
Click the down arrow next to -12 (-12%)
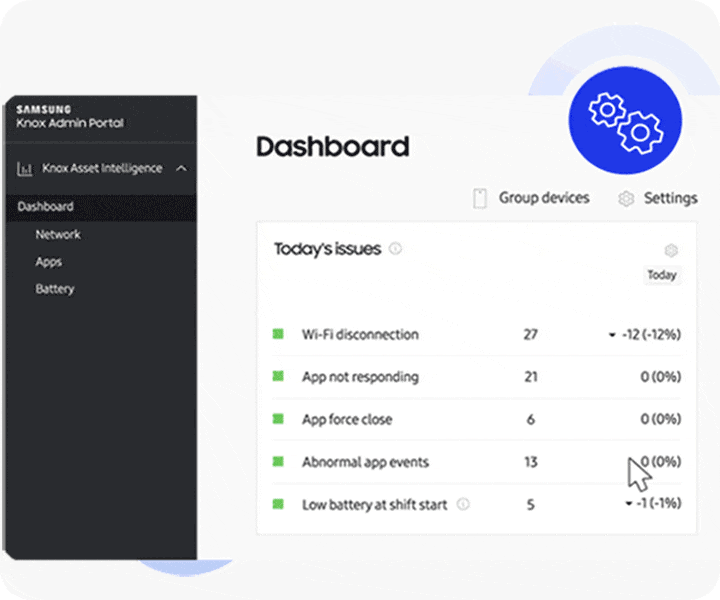coord(612,335)
